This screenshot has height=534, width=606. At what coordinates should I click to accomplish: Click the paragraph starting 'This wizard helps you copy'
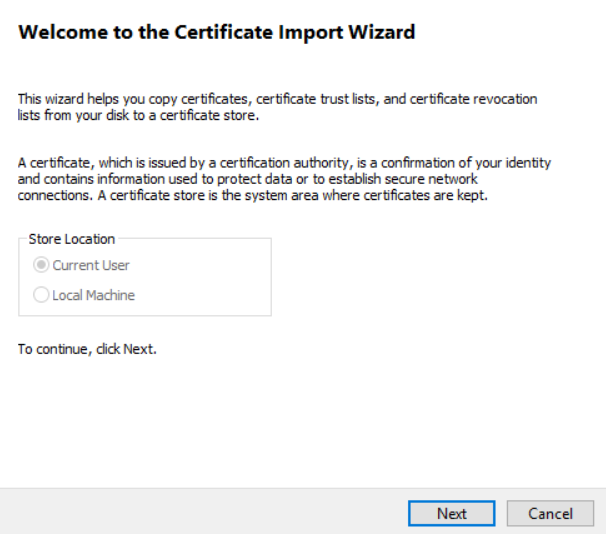tap(277, 107)
